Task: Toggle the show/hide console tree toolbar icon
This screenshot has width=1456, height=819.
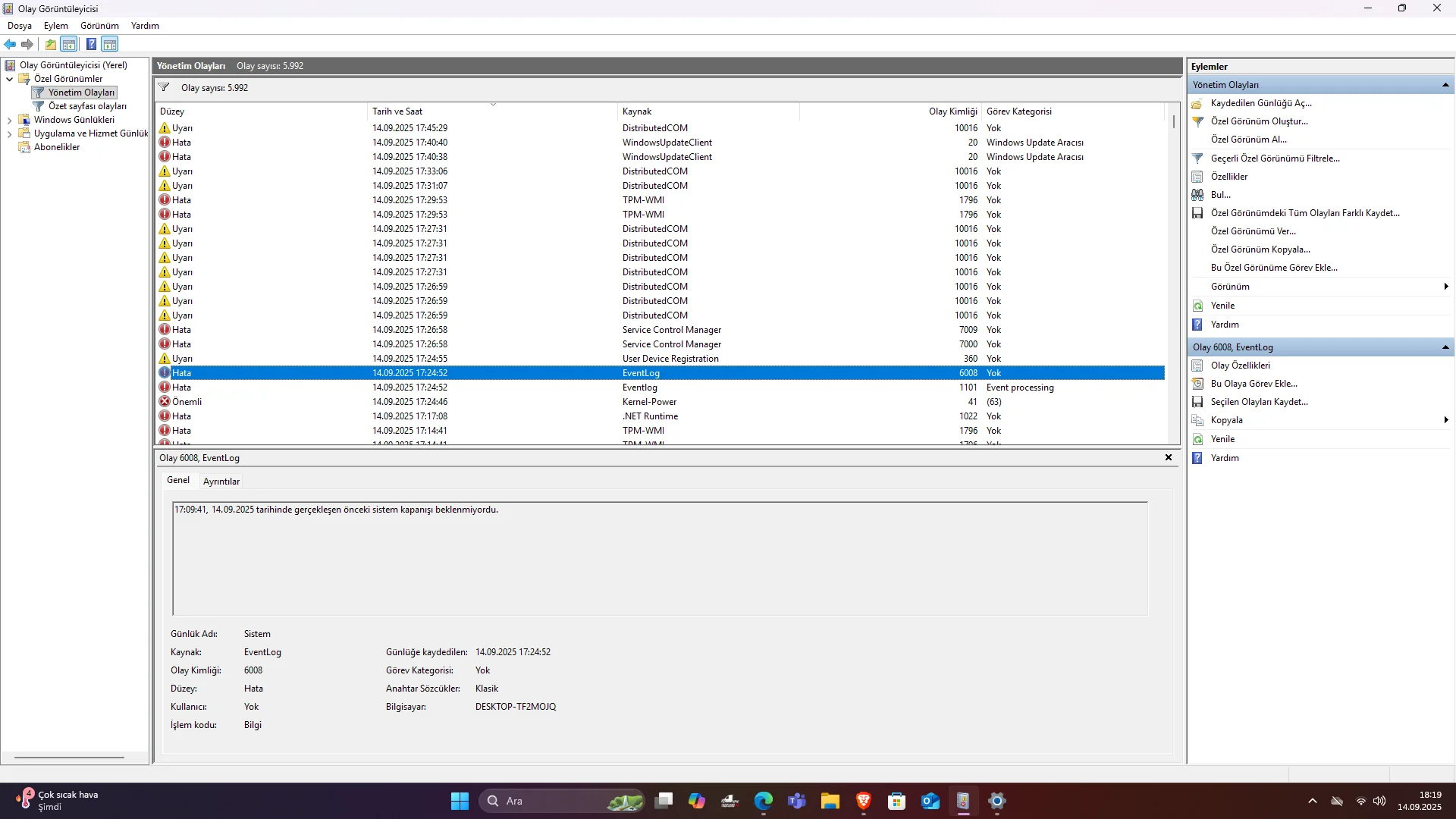Action: [x=69, y=44]
